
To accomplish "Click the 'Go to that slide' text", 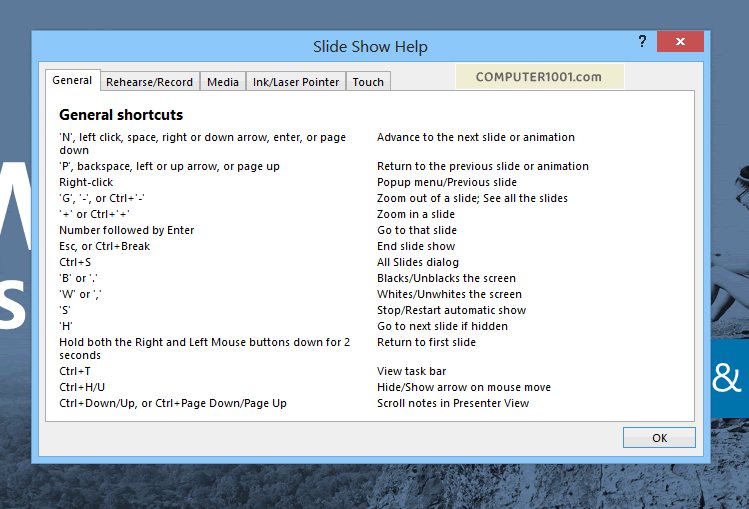I will [417, 230].
